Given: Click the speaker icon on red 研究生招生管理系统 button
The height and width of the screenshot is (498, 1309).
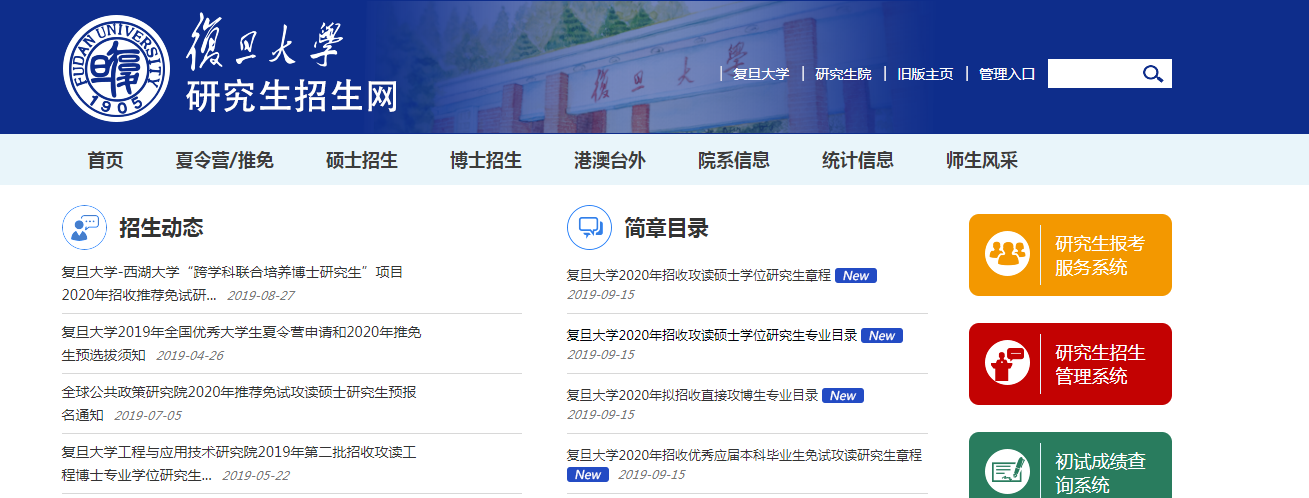Looking at the screenshot, I should coord(1007,363).
